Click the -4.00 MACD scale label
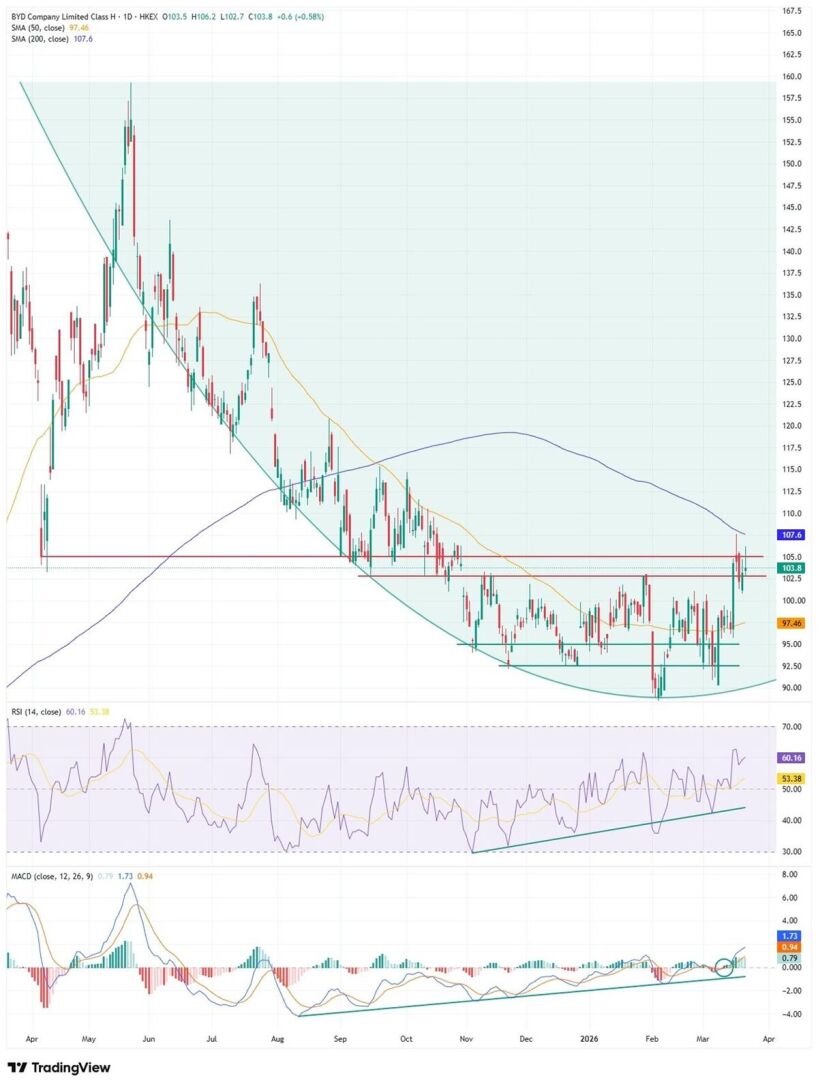818x1080 pixels. coord(790,1015)
